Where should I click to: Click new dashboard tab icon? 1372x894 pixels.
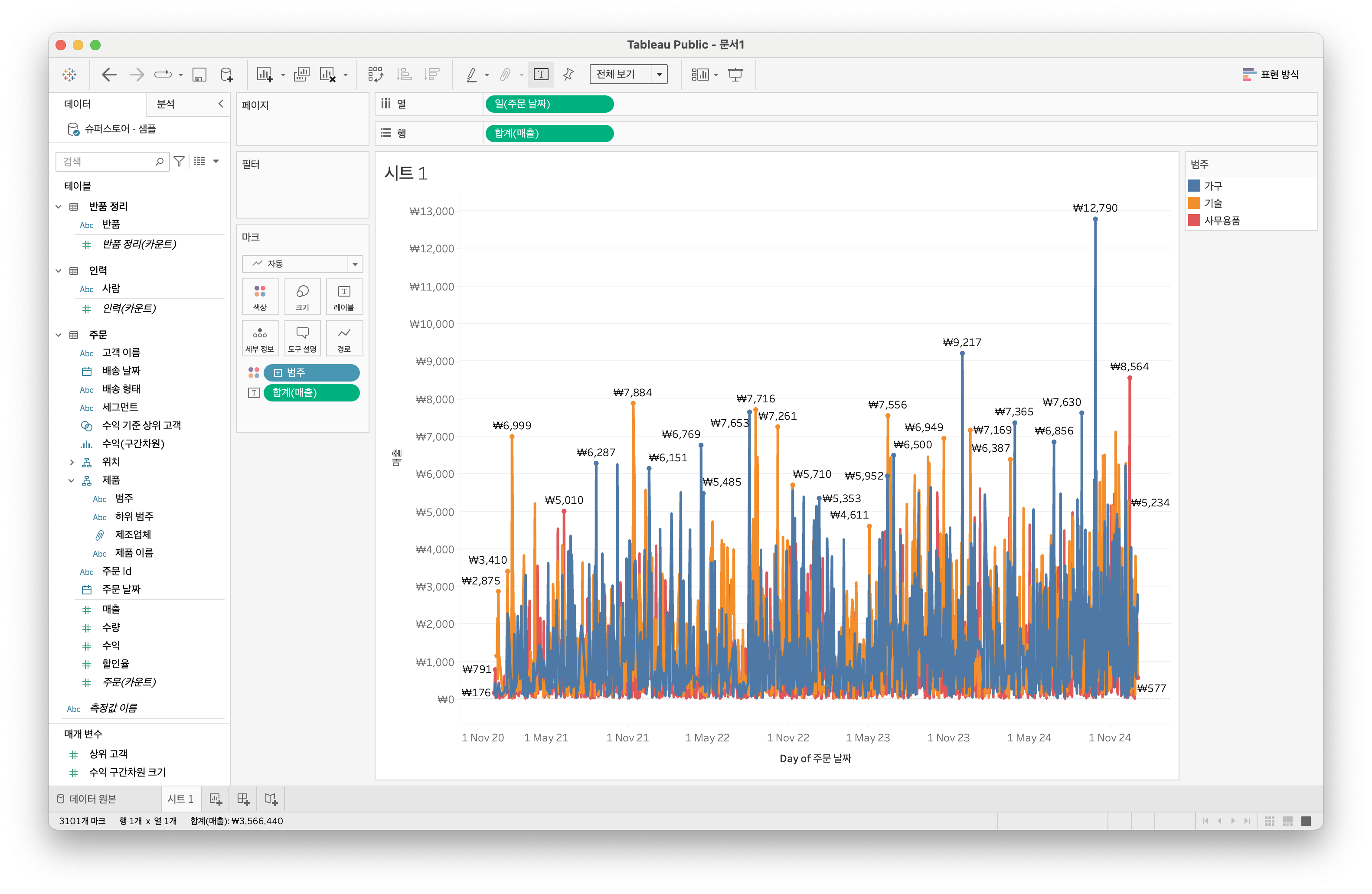coord(243,799)
